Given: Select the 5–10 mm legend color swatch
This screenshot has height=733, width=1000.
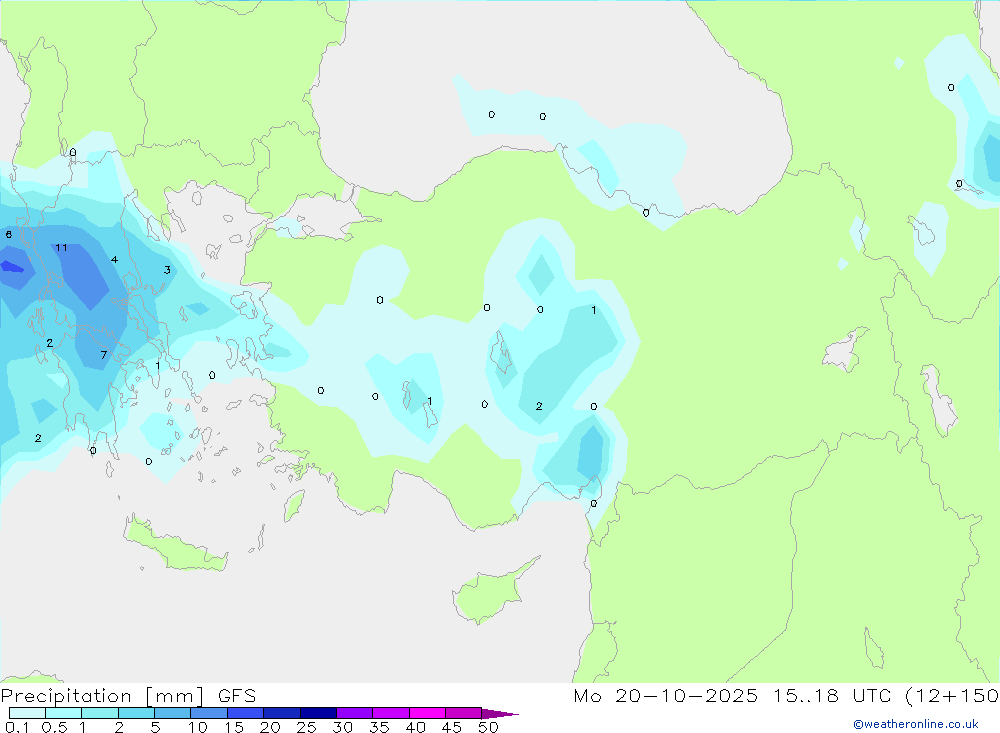Looking at the screenshot, I should 172,713.
